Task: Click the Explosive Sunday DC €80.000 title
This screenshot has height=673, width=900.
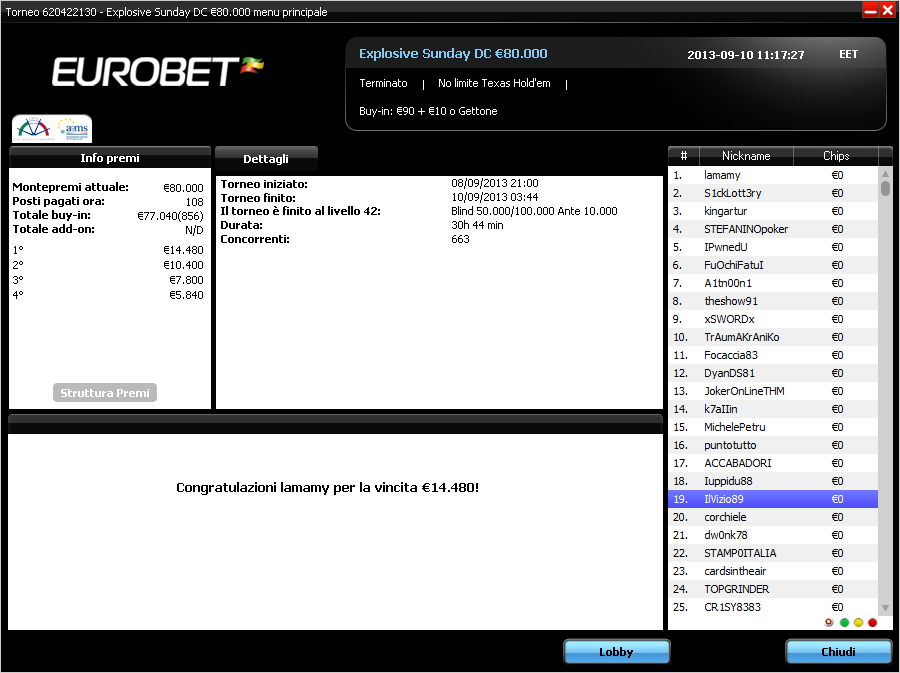Action: pyautogui.click(x=453, y=54)
